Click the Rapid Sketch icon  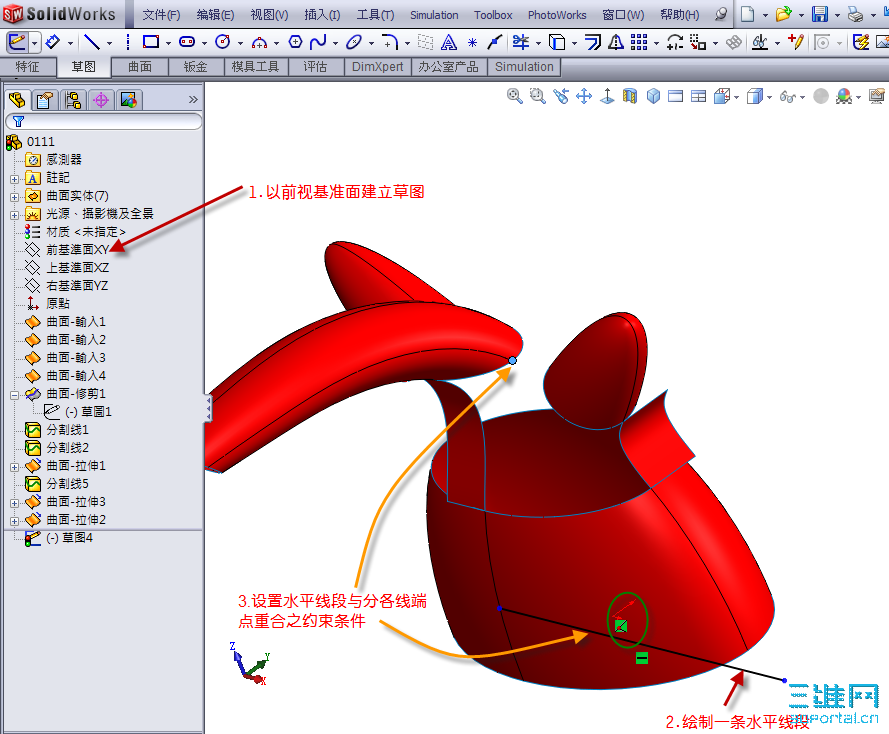861,42
